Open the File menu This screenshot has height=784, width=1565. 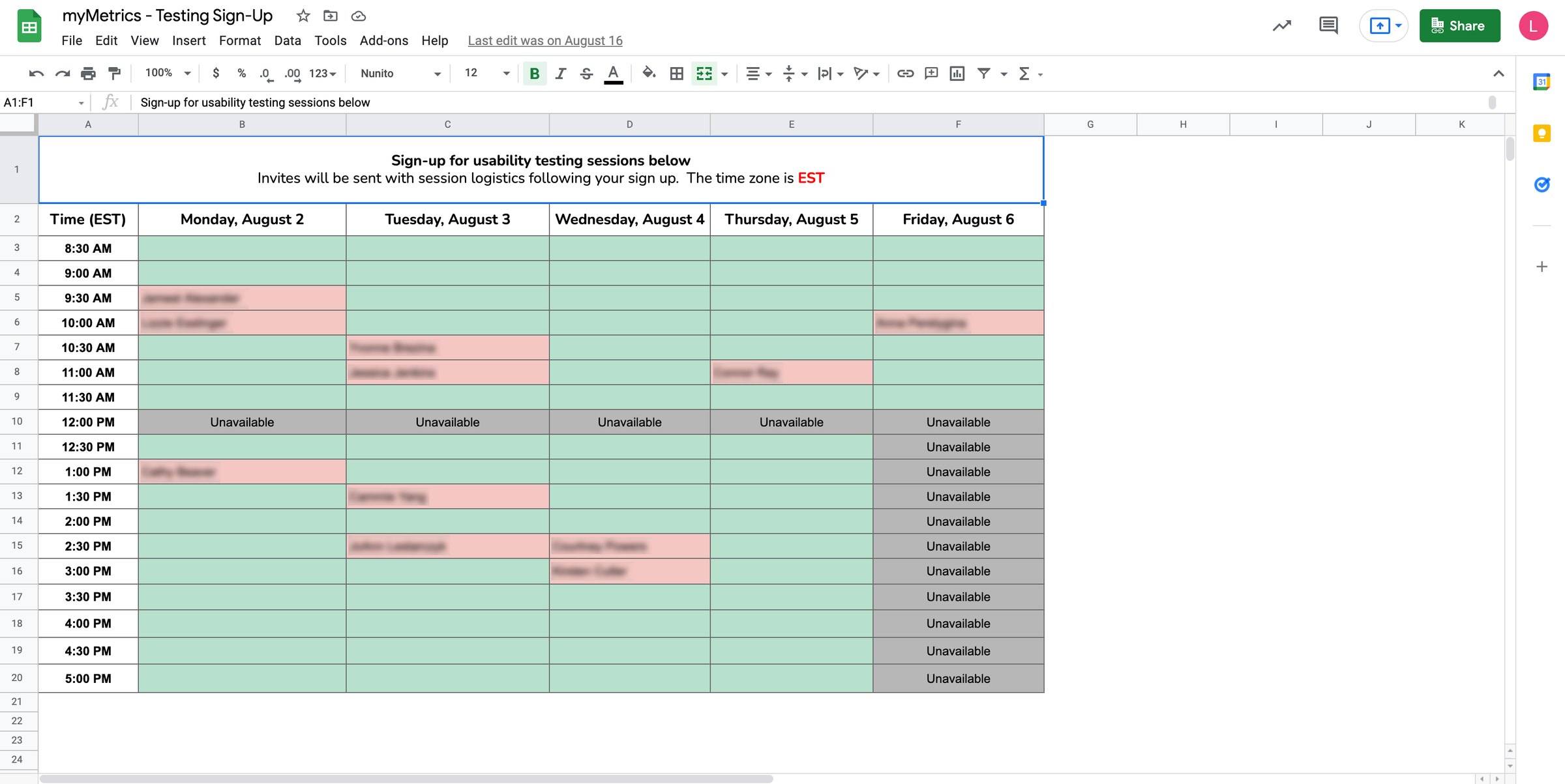(x=72, y=40)
